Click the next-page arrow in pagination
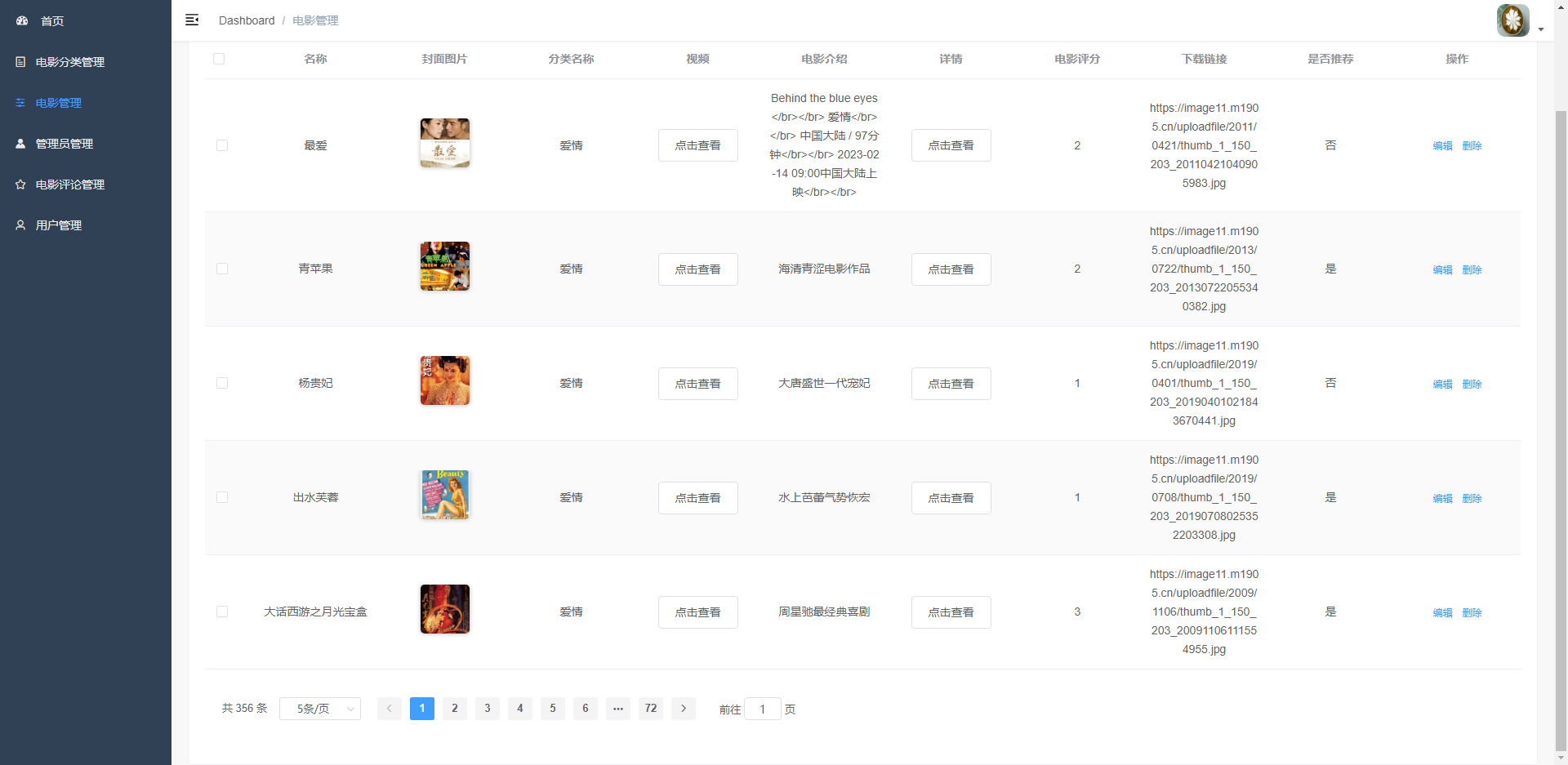The image size is (1568, 765). (x=684, y=709)
